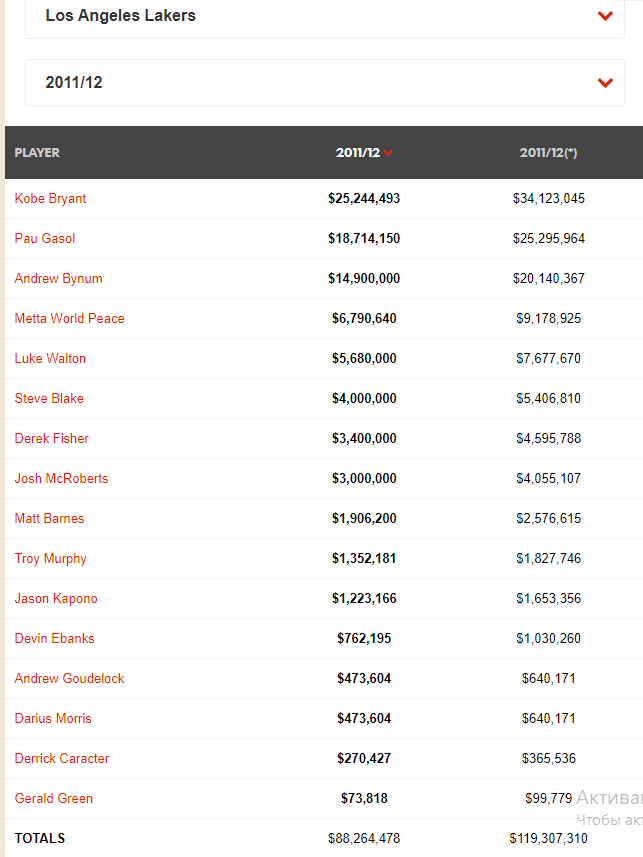This screenshot has height=857, width=643.
Task: Open Troy Murphy's player page
Action: tap(50, 559)
